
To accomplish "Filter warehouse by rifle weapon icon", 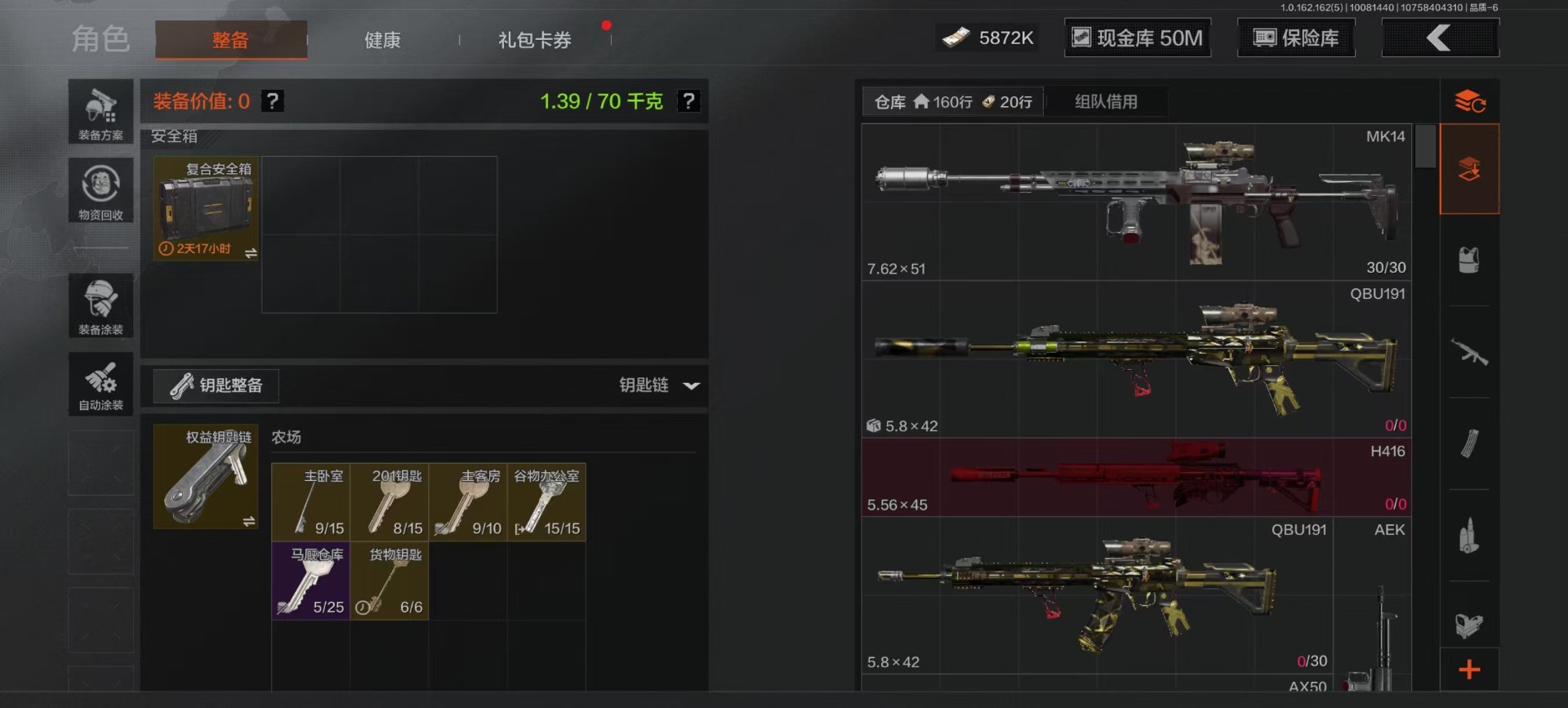I will click(x=1469, y=352).
